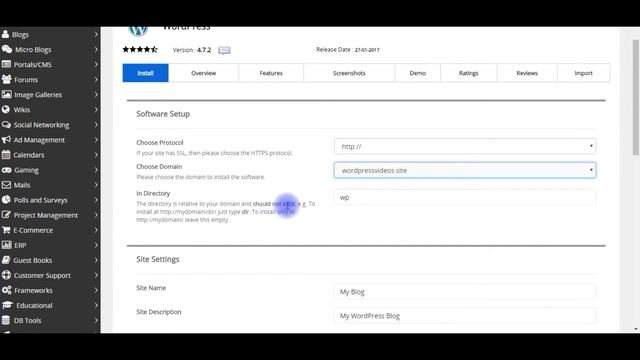The height and width of the screenshot is (360, 640).
Task: Open the Reviews tab
Action: click(527, 73)
